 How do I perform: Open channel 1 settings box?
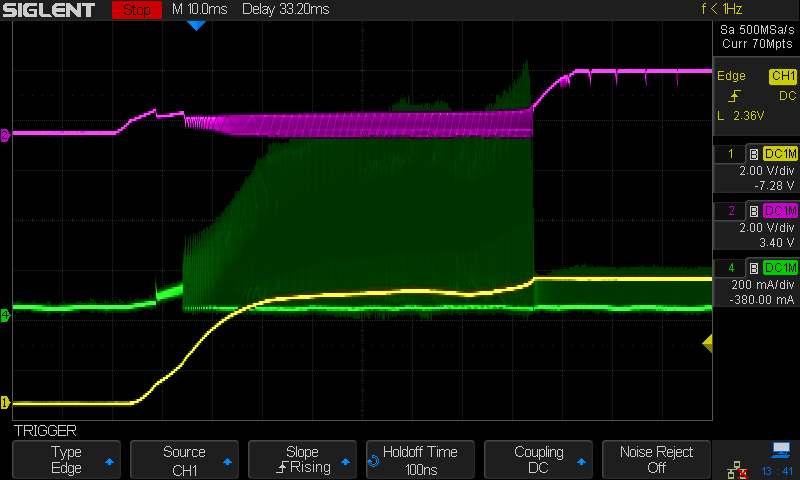[756, 169]
